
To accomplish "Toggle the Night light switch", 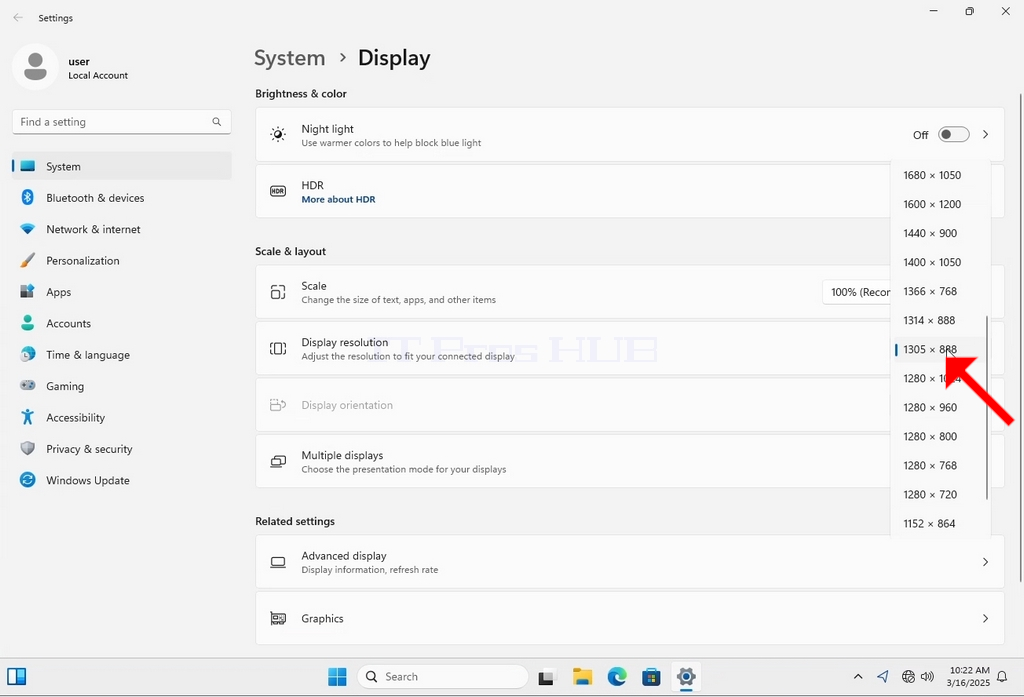I will tap(953, 135).
